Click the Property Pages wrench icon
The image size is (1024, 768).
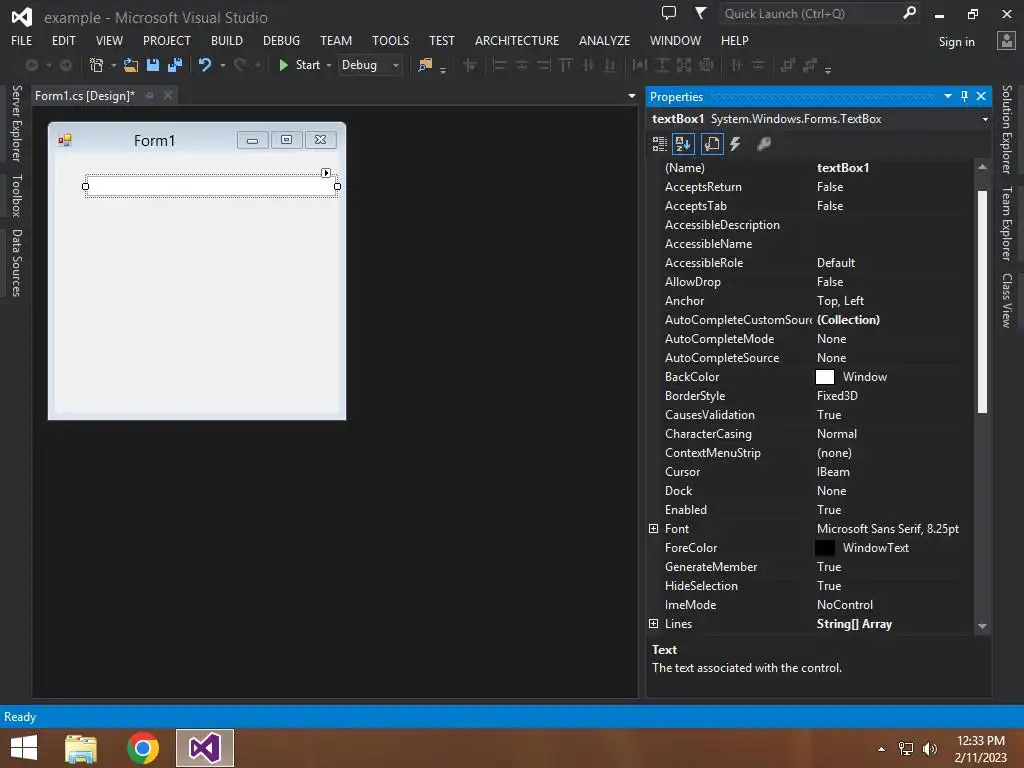point(763,144)
